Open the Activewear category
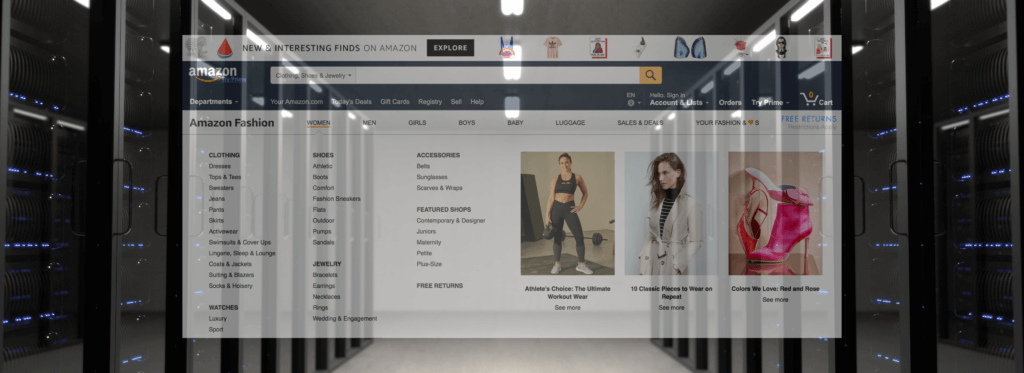This screenshot has width=1024, height=373. [223, 231]
